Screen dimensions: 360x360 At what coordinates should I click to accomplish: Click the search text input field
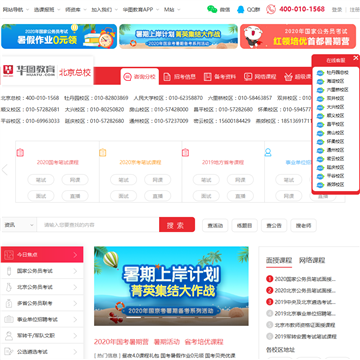98,225
